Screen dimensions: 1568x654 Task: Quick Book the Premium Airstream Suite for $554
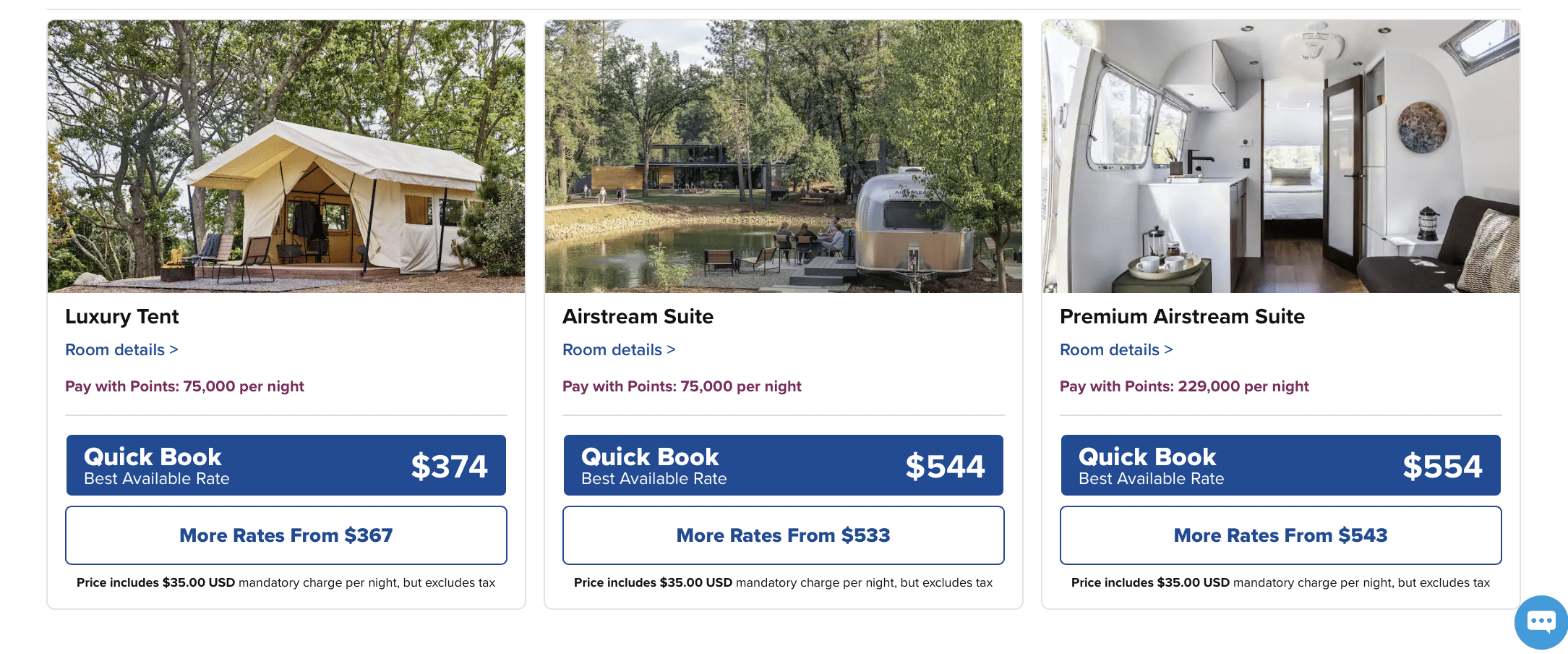(x=1280, y=465)
